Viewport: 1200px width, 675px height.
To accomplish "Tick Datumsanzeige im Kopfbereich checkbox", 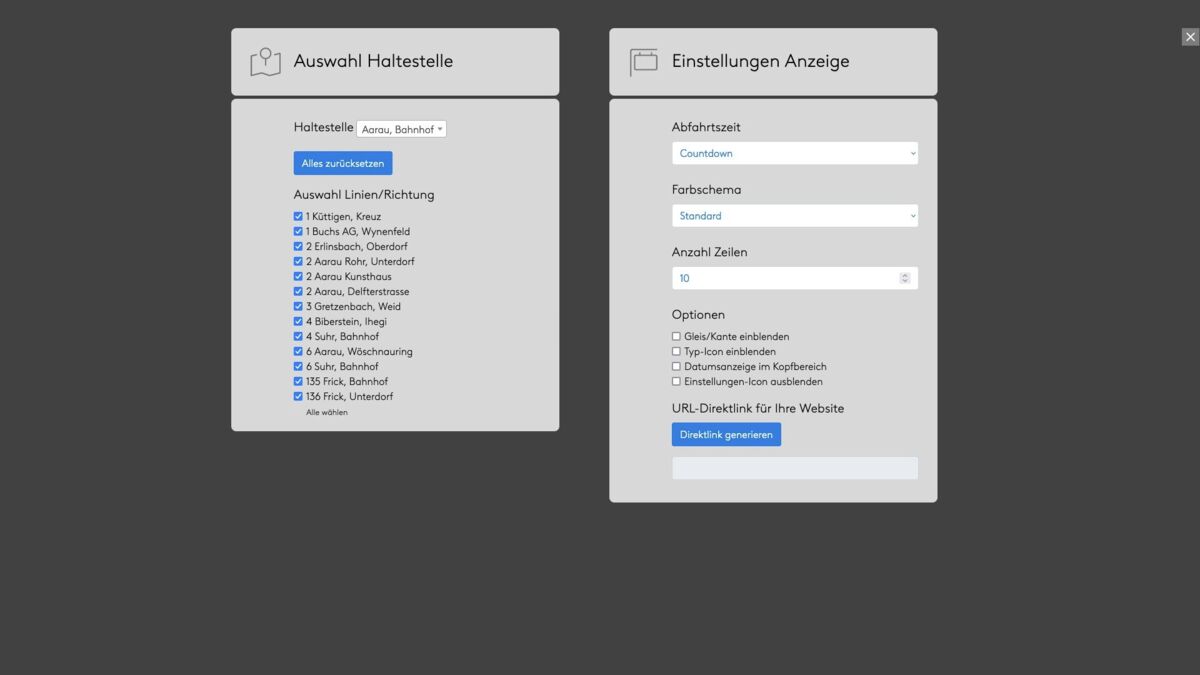I will [676, 367].
